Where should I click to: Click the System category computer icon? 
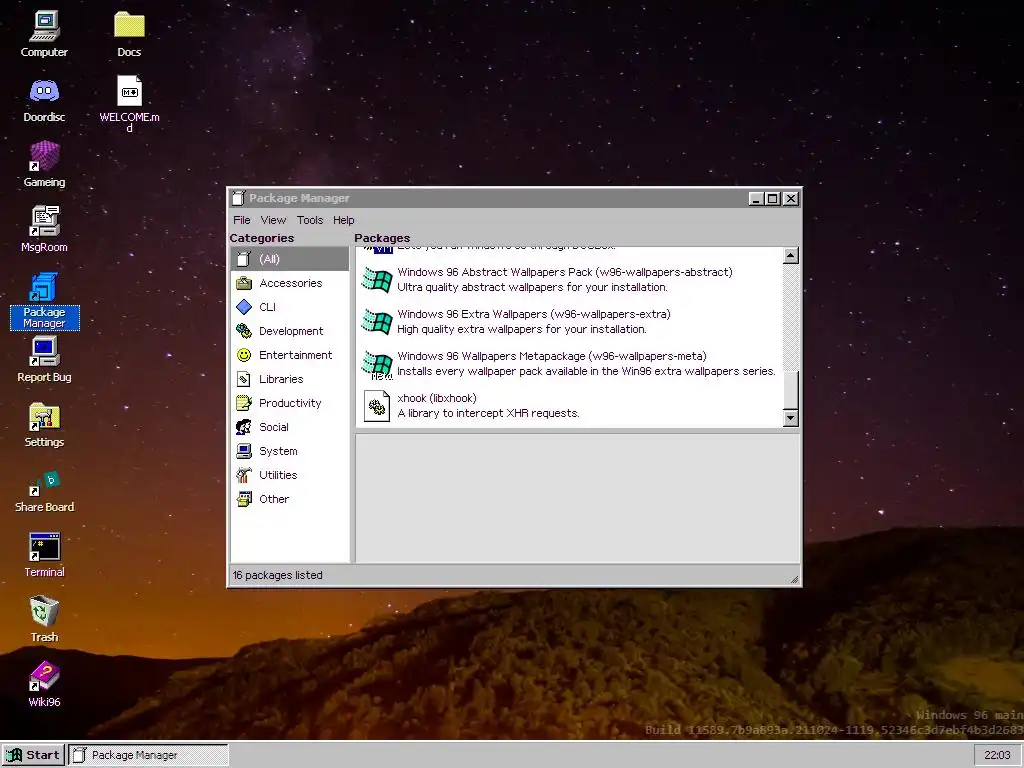click(244, 451)
